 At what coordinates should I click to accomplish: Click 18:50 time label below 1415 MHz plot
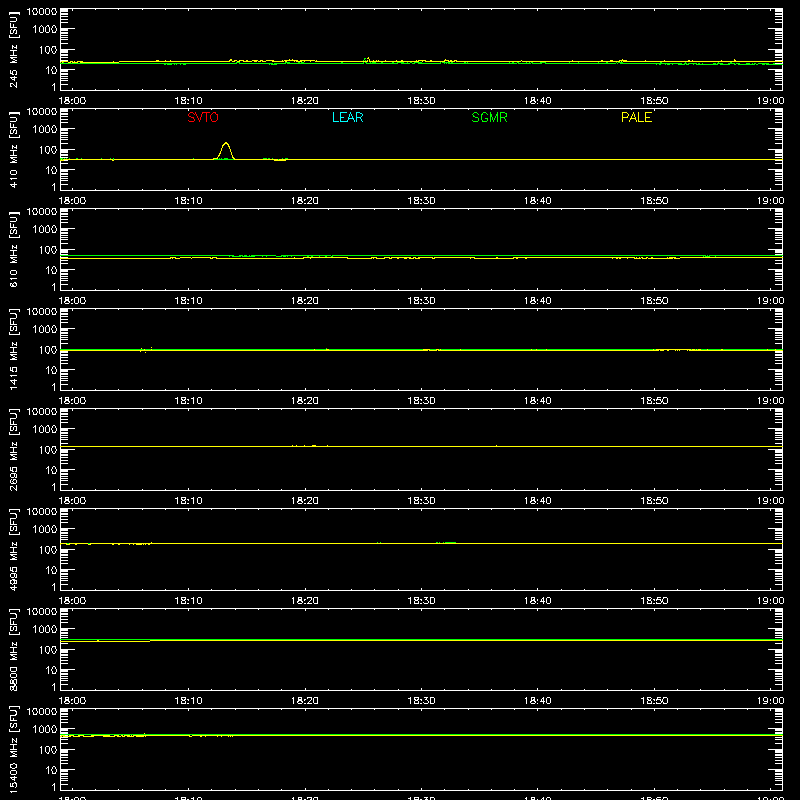click(x=654, y=401)
